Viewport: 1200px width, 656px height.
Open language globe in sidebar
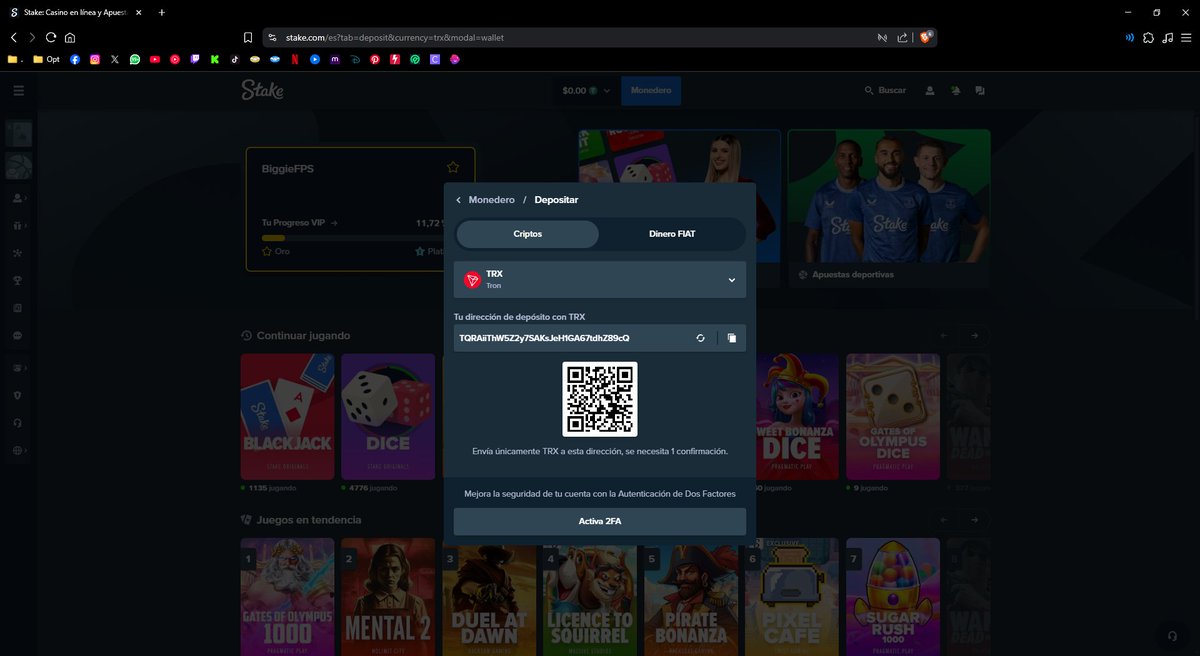18,451
